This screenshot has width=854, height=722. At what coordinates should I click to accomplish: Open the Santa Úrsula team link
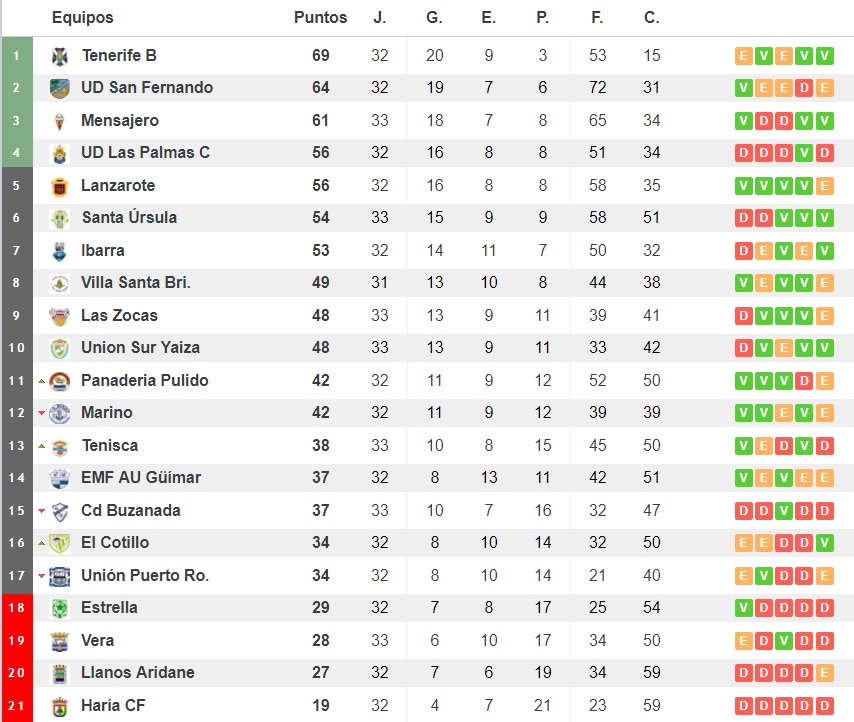129,218
